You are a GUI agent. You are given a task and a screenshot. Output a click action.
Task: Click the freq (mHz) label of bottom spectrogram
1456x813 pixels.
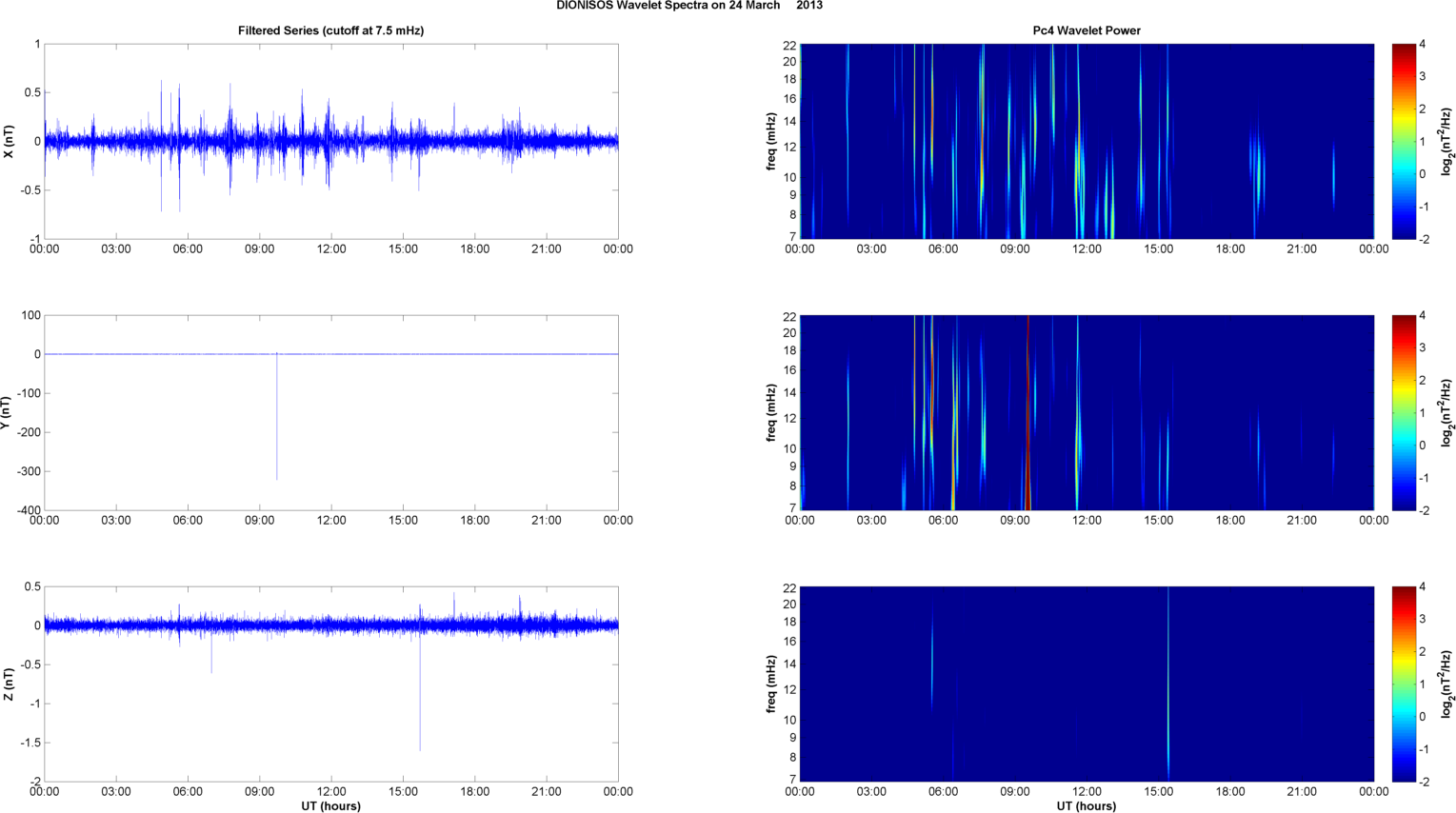pos(770,684)
